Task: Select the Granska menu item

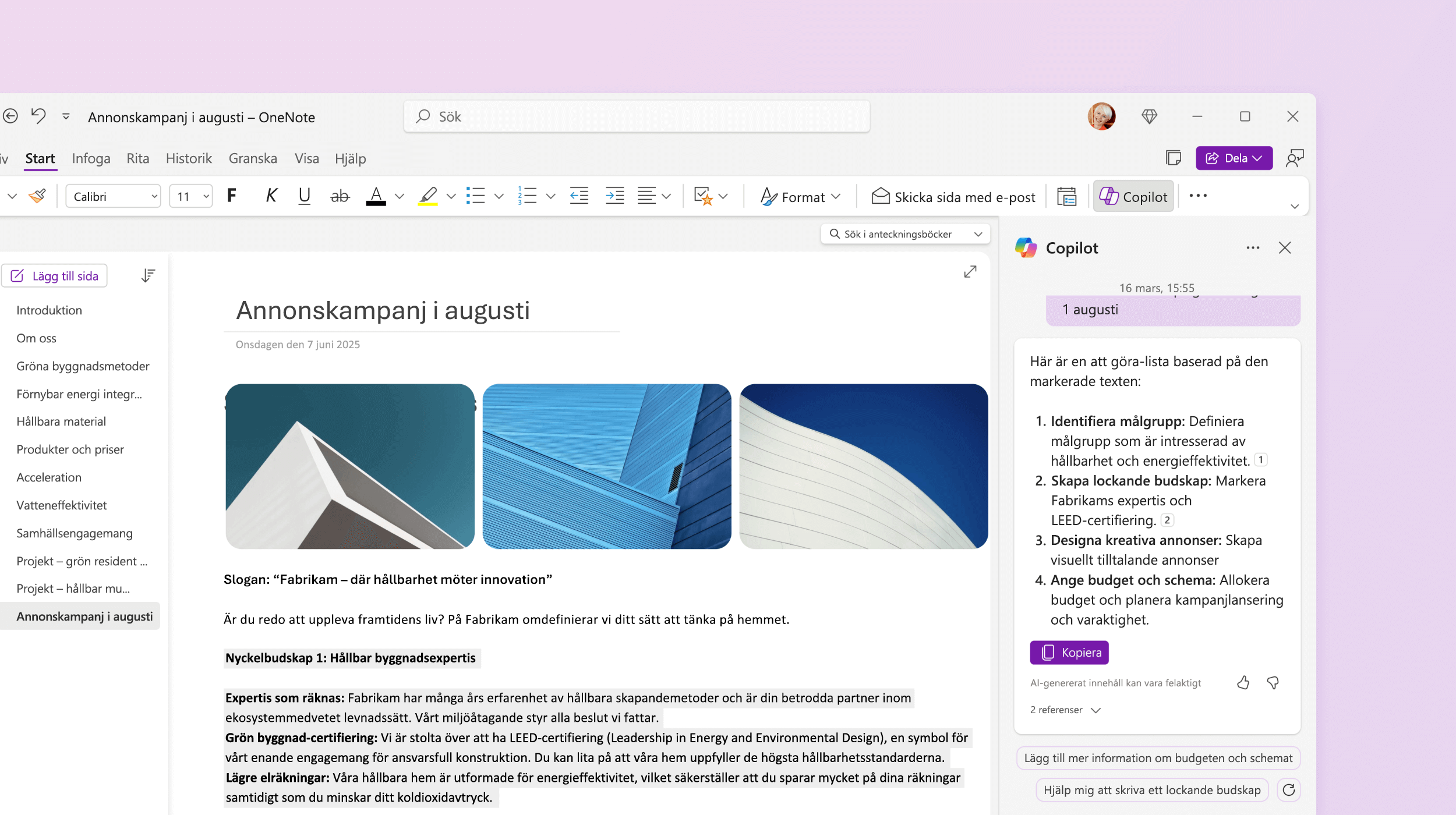Action: [252, 158]
